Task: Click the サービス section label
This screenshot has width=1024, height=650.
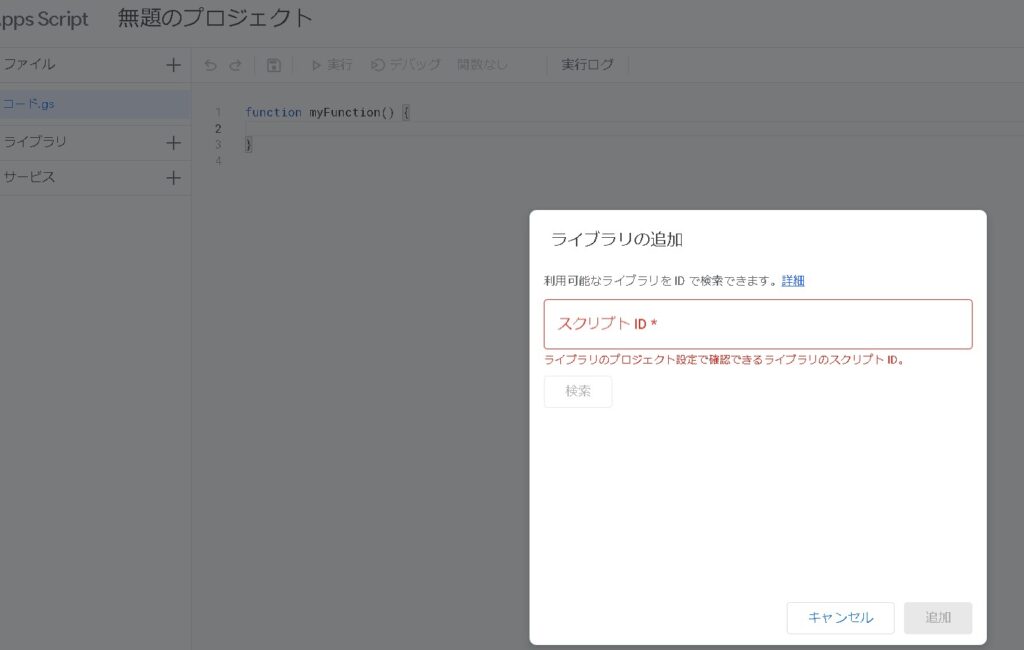Action: click(29, 178)
